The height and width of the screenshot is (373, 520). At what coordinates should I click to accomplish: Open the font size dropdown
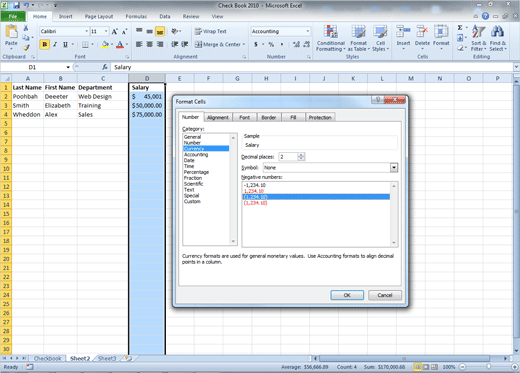pos(106,31)
